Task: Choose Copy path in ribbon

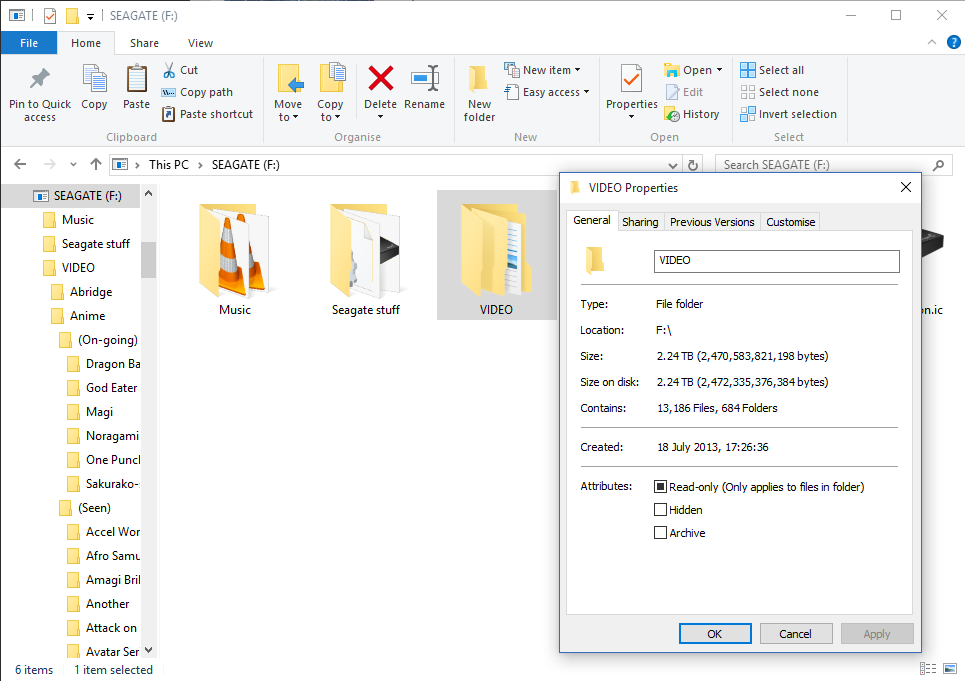Action: [x=197, y=92]
